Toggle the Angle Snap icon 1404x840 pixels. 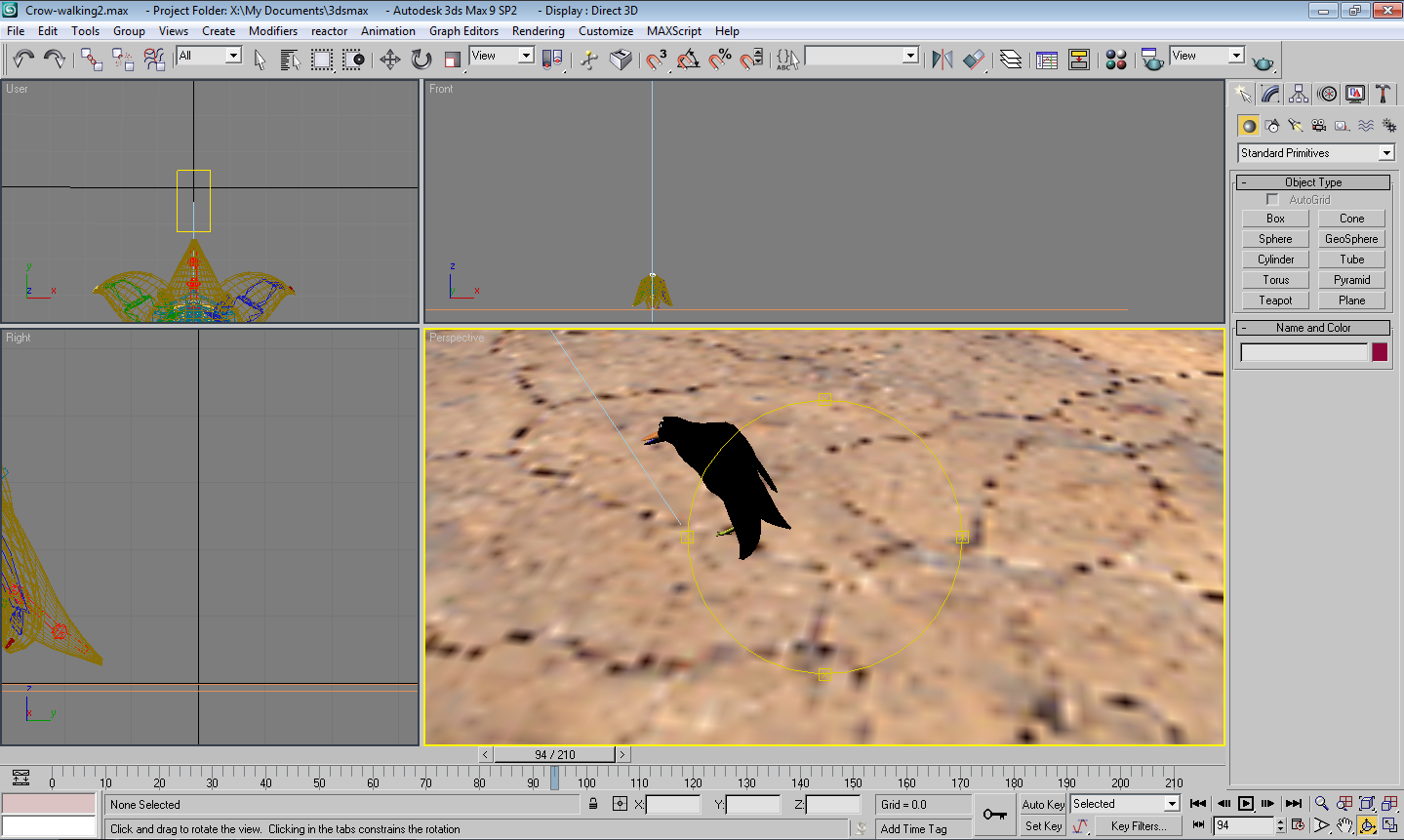click(x=688, y=60)
